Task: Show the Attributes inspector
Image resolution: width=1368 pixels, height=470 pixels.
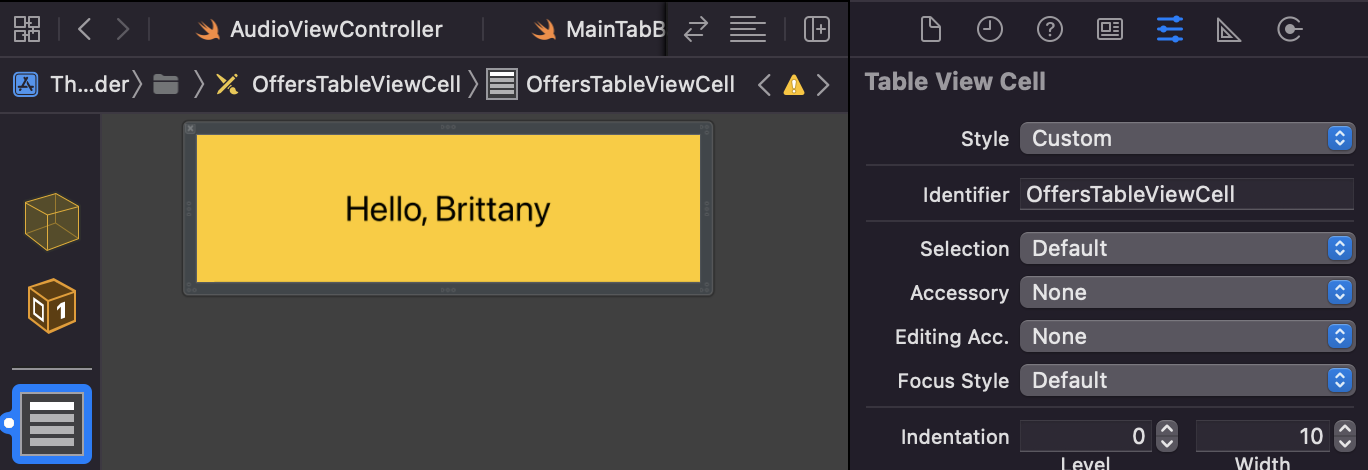Action: point(1169,29)
